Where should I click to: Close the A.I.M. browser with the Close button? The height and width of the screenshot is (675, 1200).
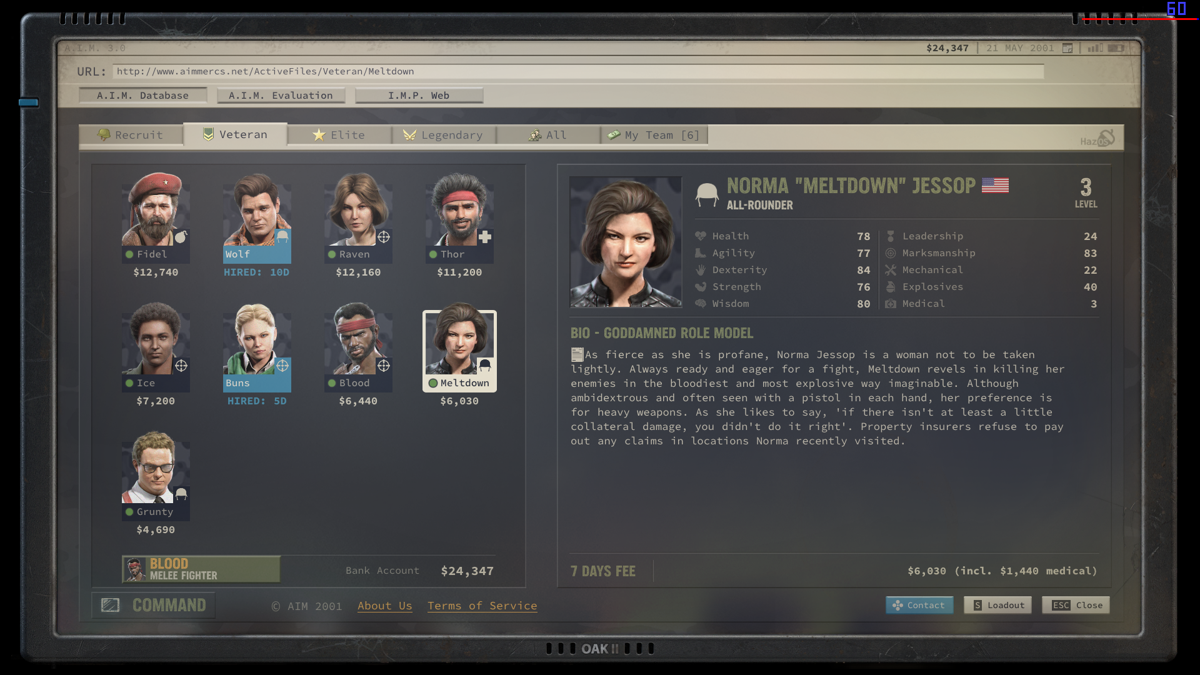[1076, 605]
